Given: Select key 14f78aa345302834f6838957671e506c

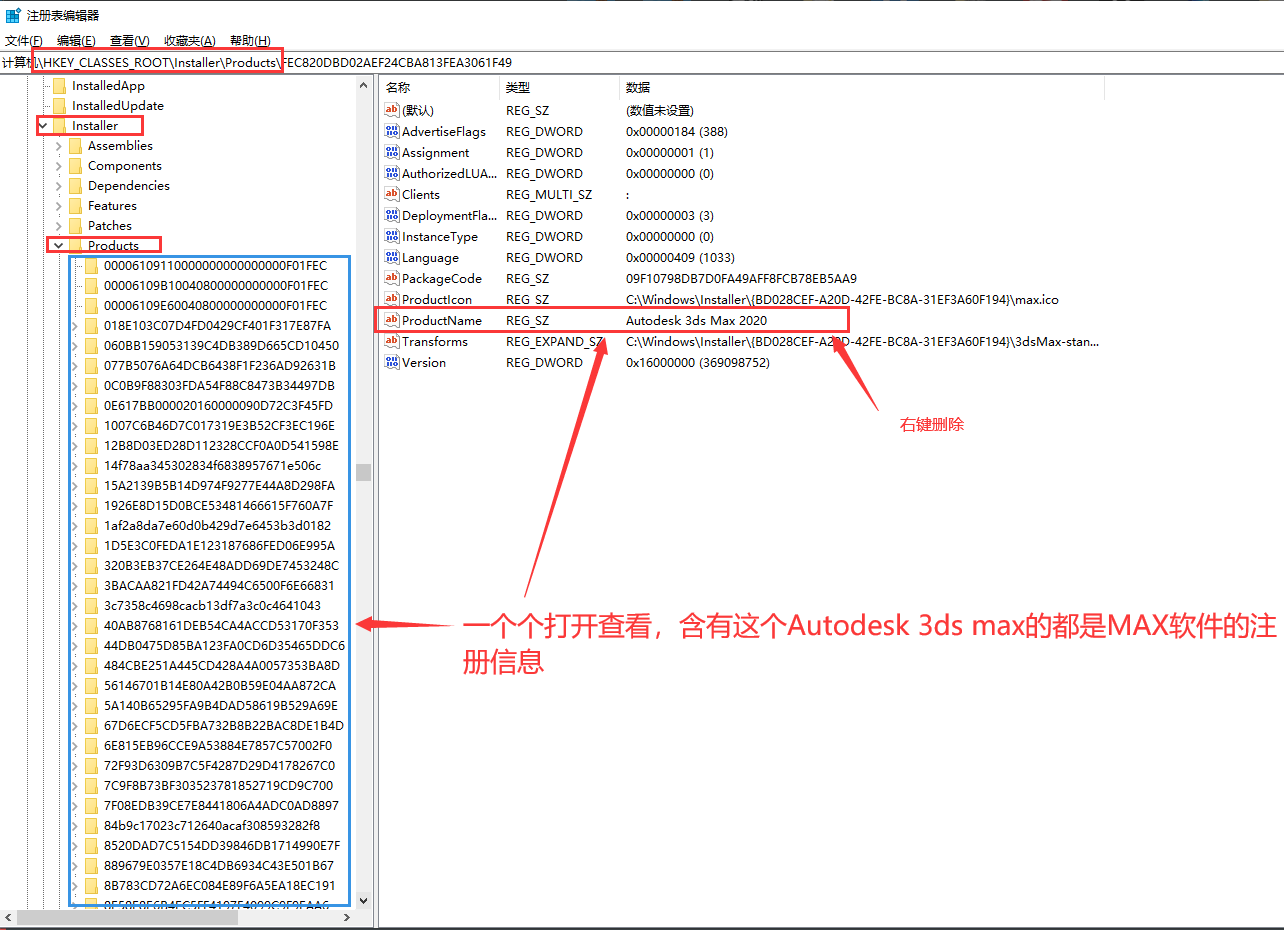Looking at the screenshot, I should (212, 465).
